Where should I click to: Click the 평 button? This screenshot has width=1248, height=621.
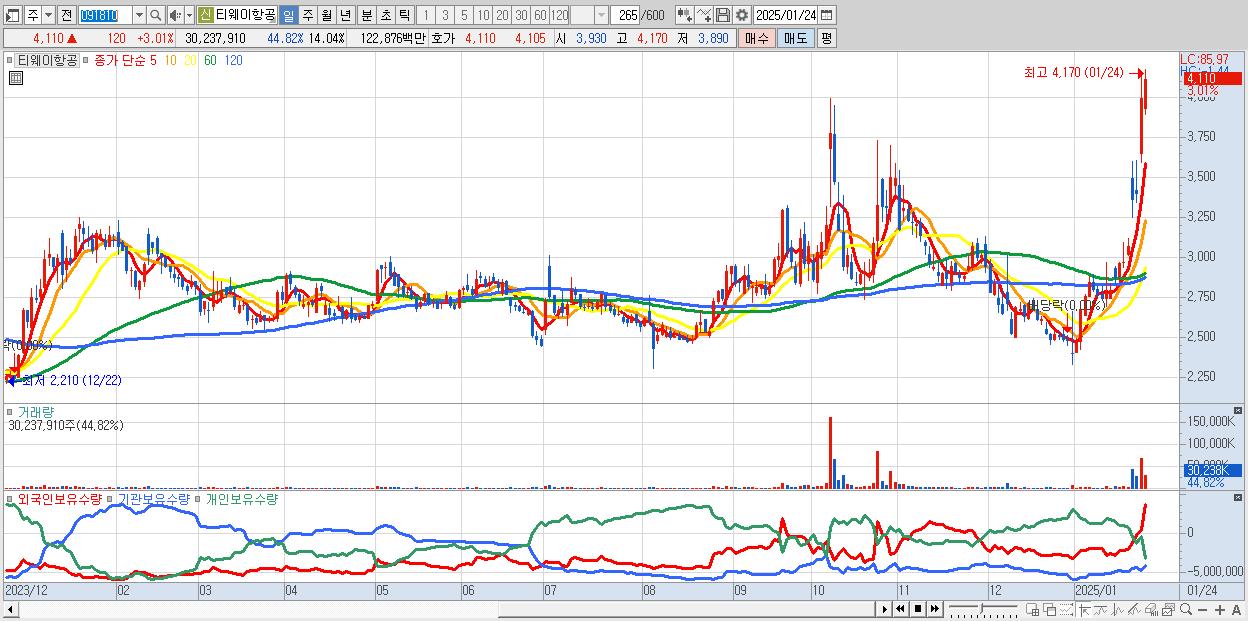coord(826,38)
